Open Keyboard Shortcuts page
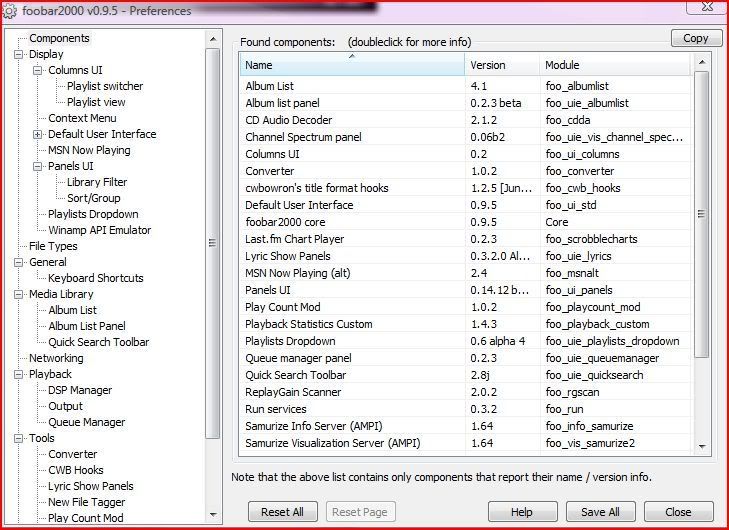The image size is (729, 530). 95,278
